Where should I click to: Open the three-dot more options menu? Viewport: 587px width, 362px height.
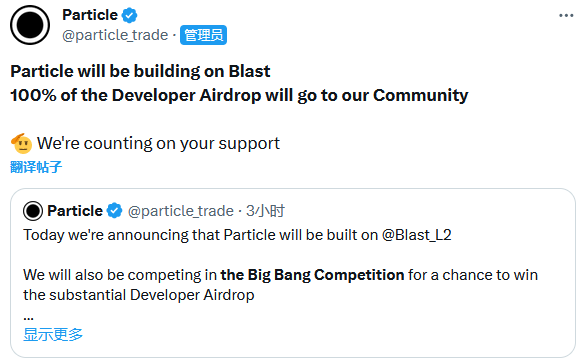tap(566, 15)
